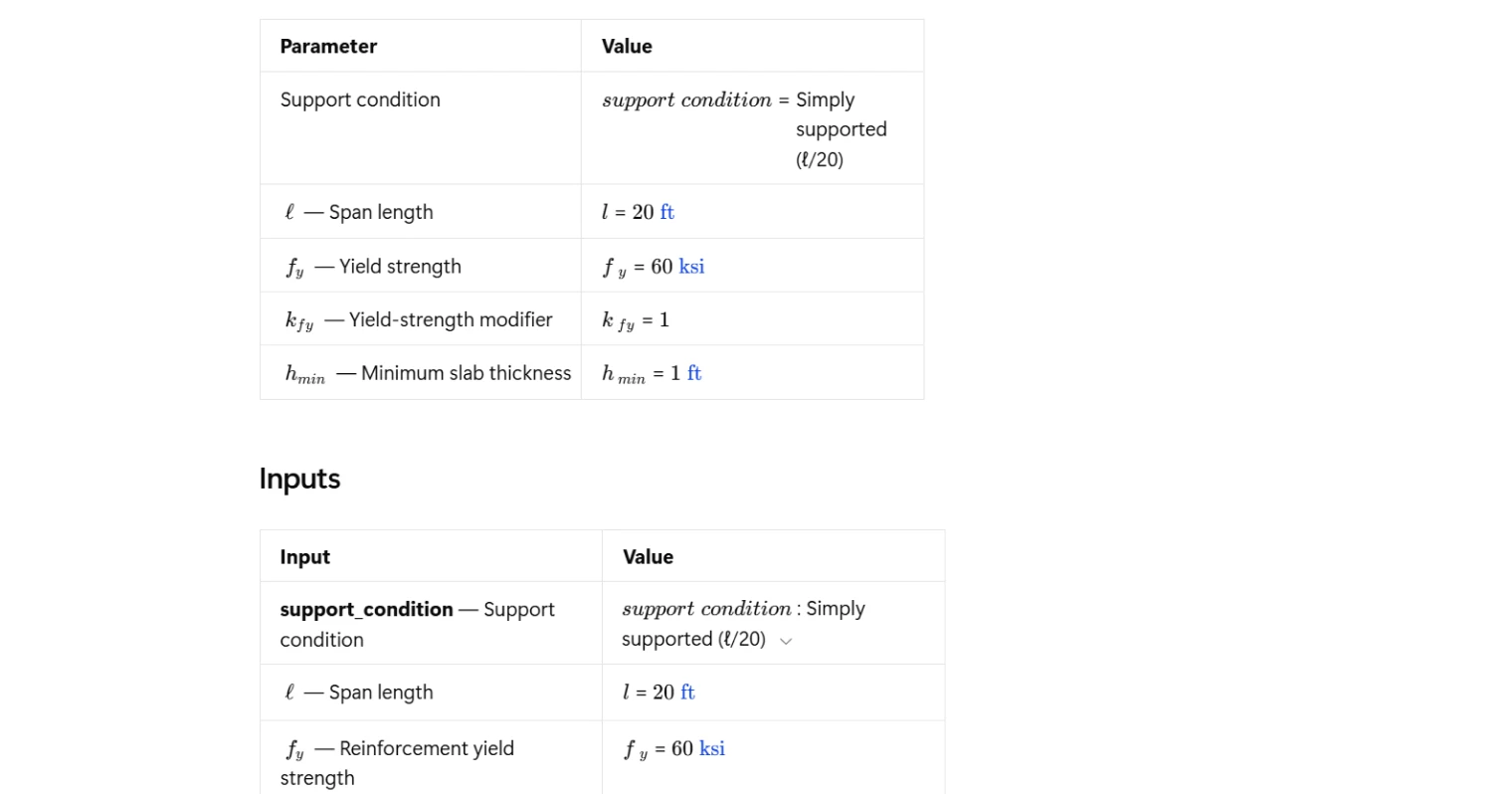Edit the value 20 in Inputs span length field

pyautogui.click(x=663, y=693)
